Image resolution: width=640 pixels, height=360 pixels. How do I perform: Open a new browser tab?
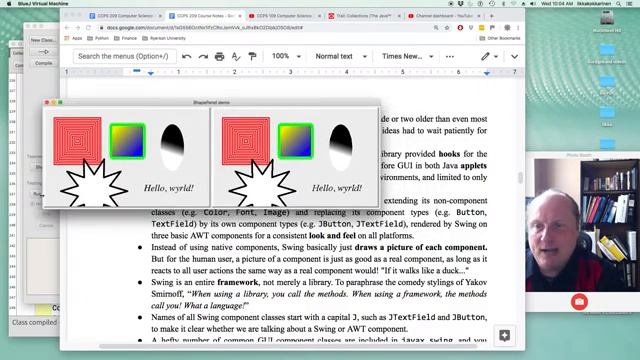point(491,16)
